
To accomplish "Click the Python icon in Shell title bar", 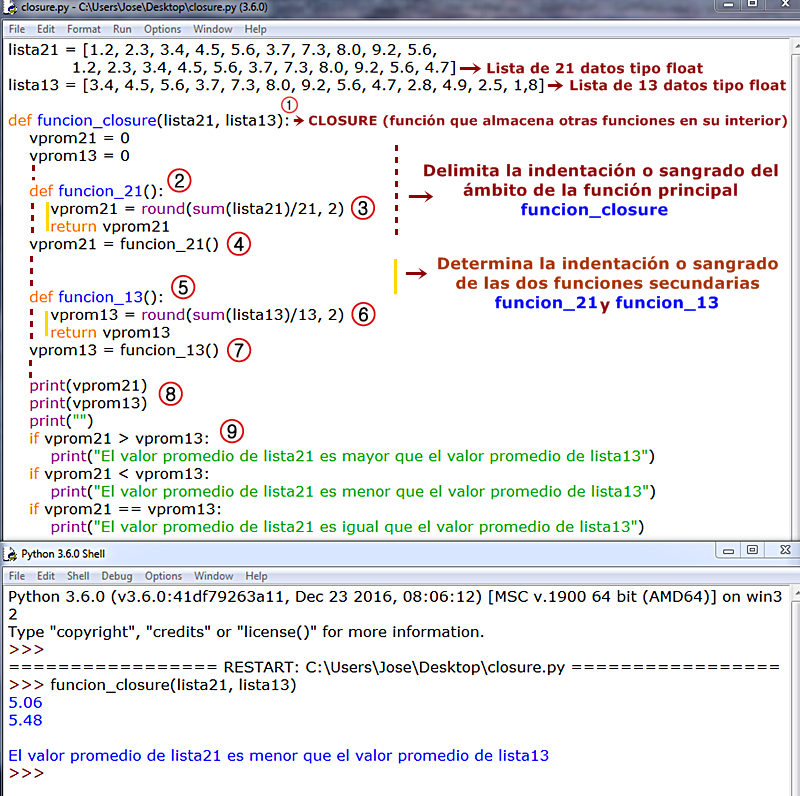I will point(10,554).
